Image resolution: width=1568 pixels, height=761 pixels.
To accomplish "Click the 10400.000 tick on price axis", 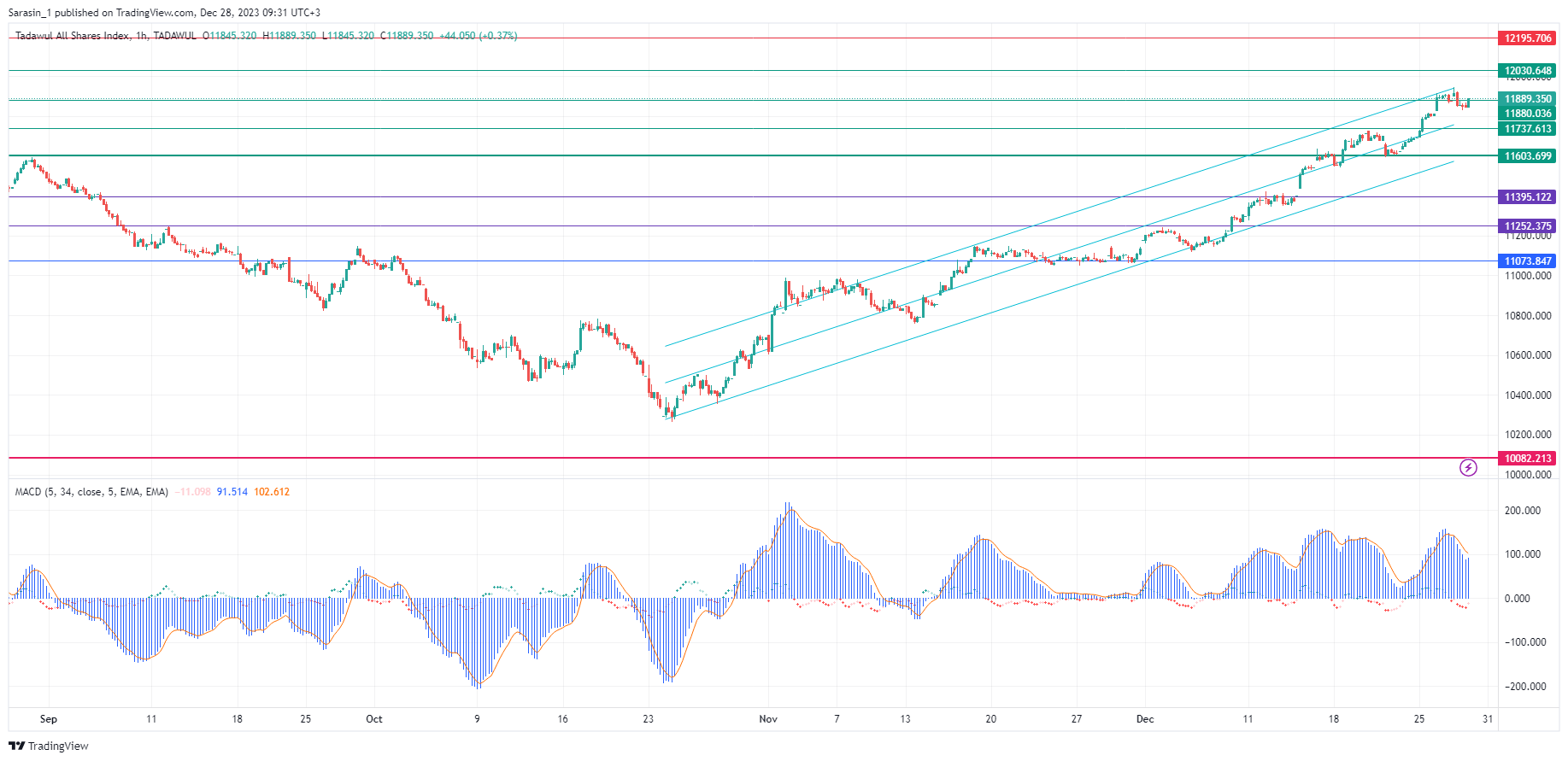I will coord(1528,395).
